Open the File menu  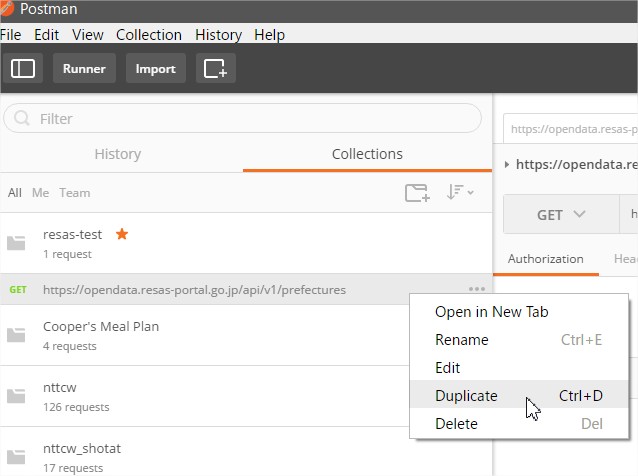(x=11, y=35)
